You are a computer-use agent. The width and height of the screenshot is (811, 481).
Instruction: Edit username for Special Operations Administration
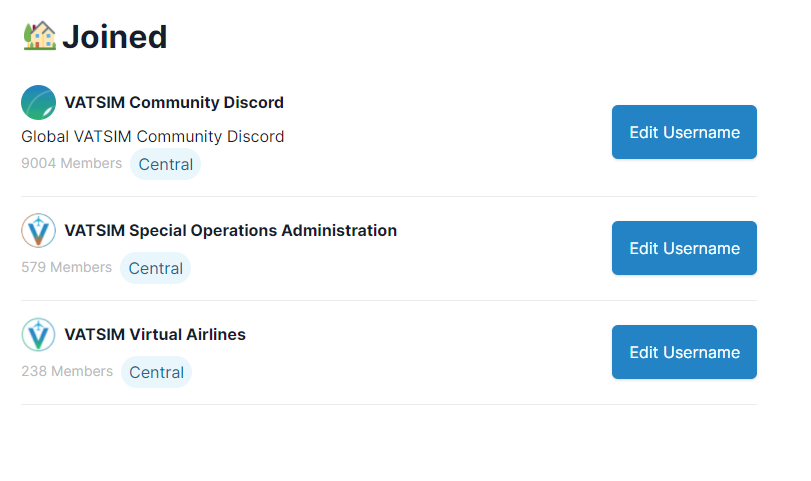(684, 248)
